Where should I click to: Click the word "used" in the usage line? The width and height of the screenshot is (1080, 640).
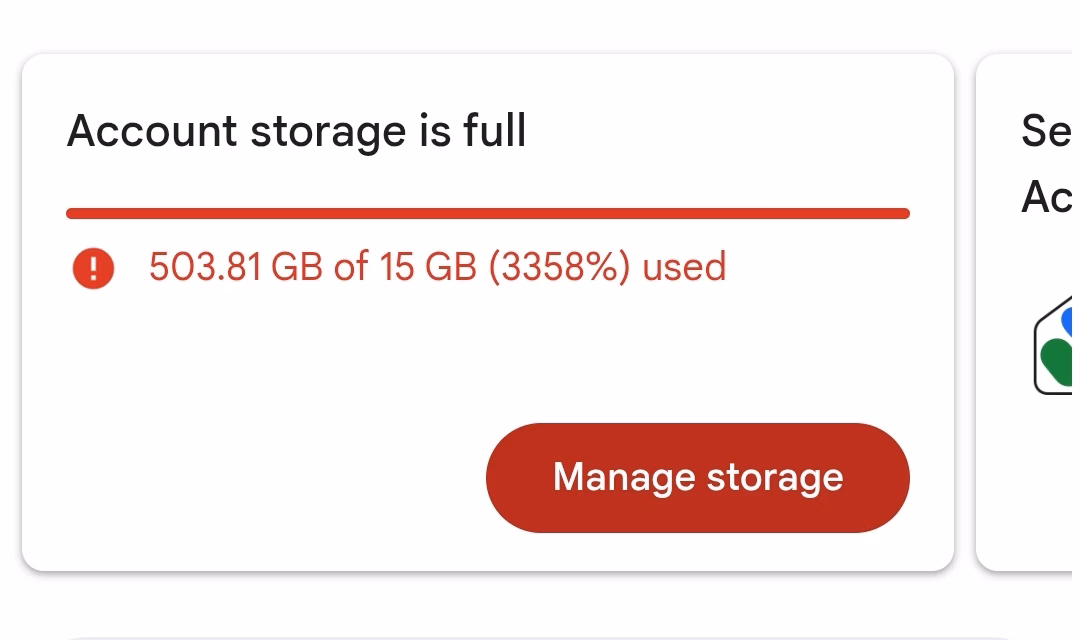click(x=684, y=267)
